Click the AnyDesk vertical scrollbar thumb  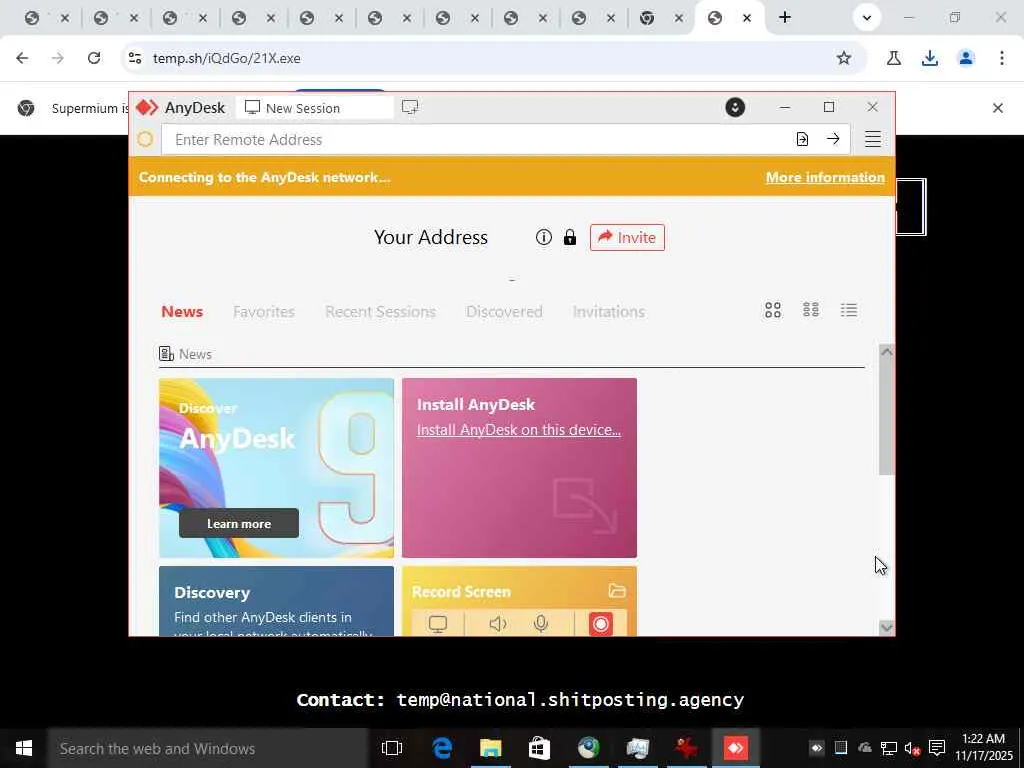[x=886, y=417]
